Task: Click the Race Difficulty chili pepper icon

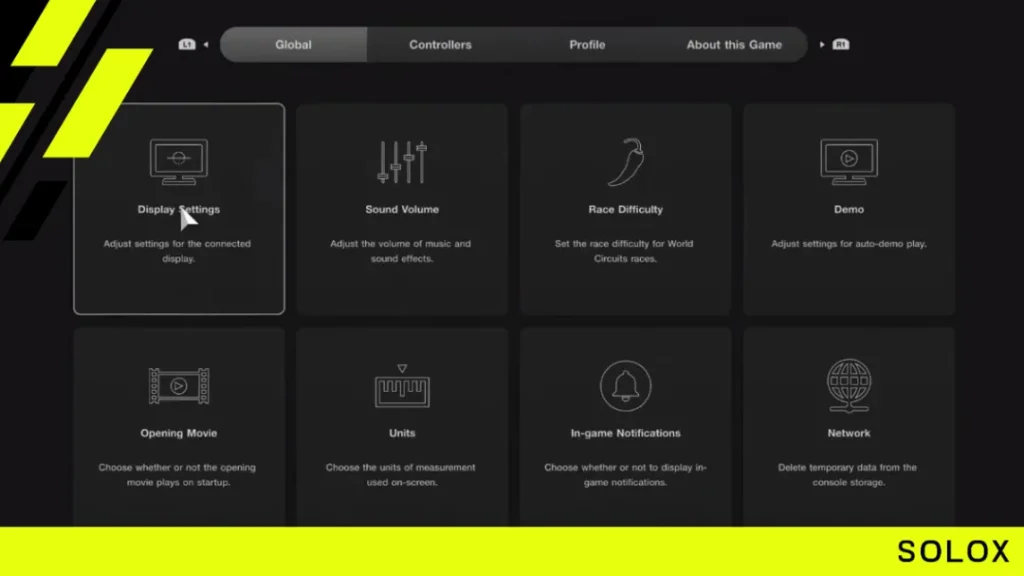Action: pyautogui.click(x=626, y=161)
